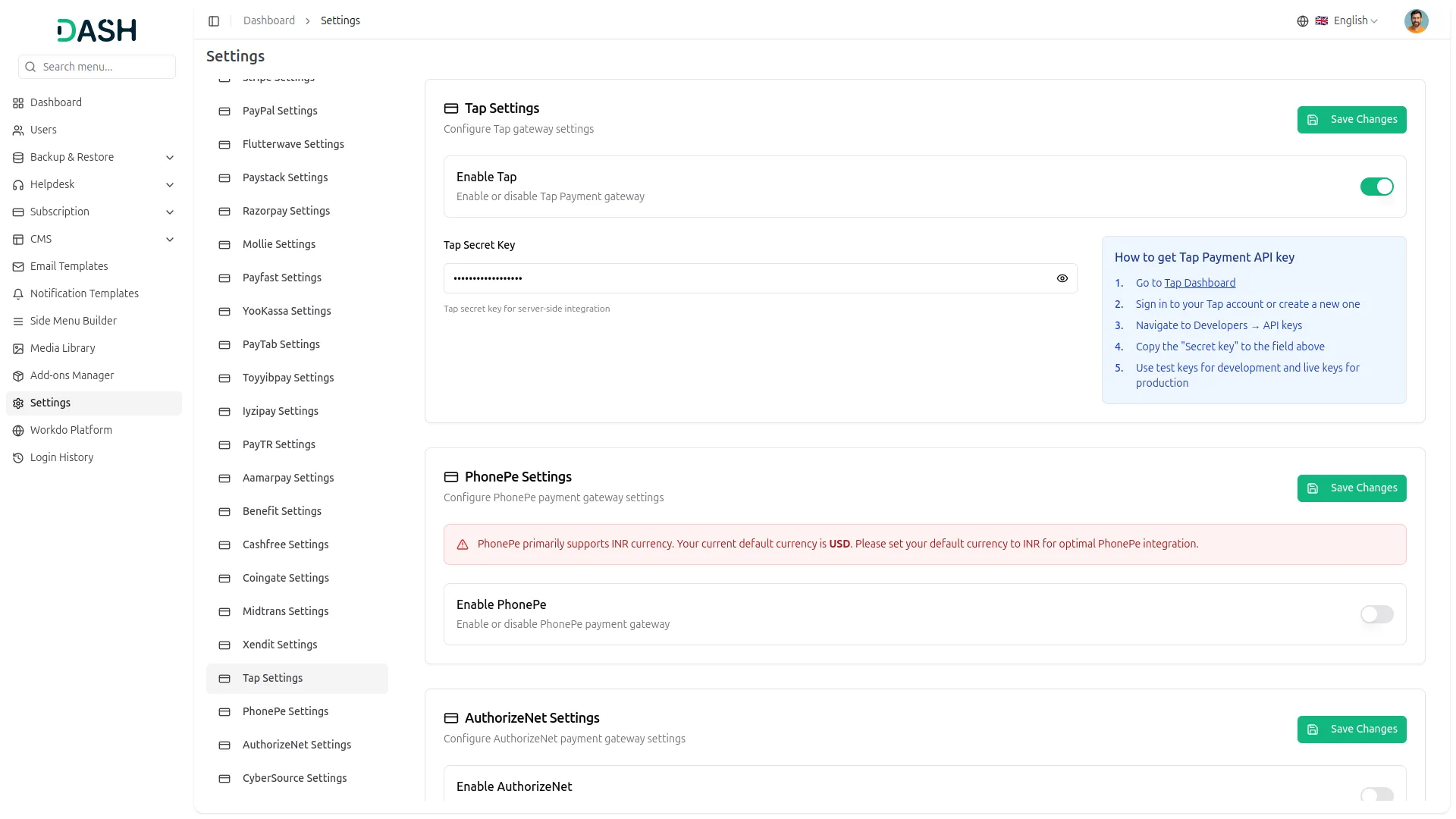Click the PayPal Settings card icon
This screenshot has height=819, width=1456.
(224, 111)
